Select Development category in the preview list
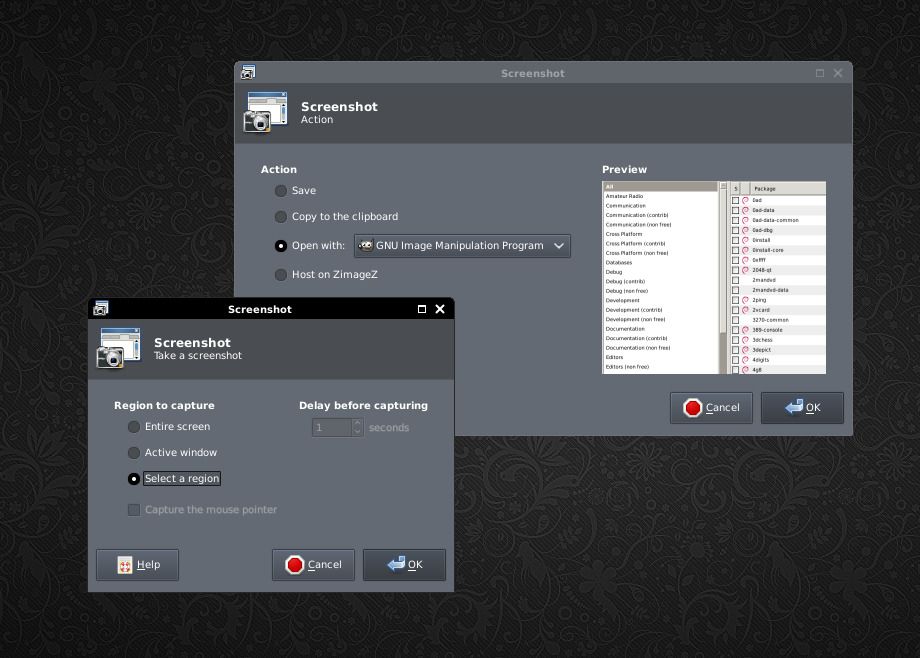 click(622, 300)
